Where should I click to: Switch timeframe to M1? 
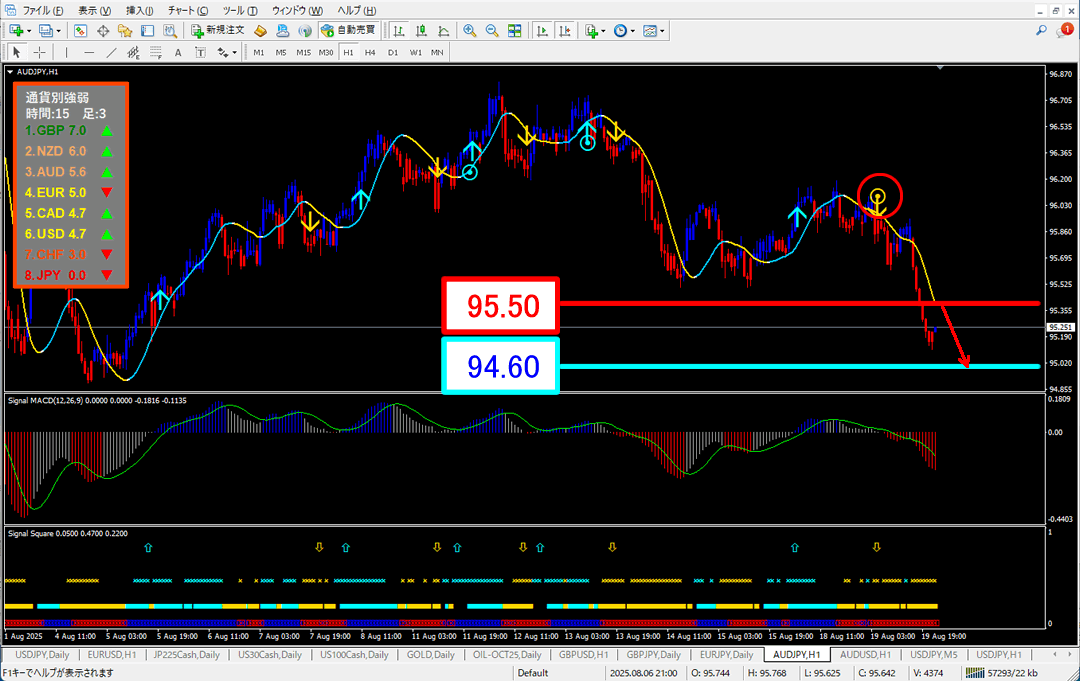(258, 52)
